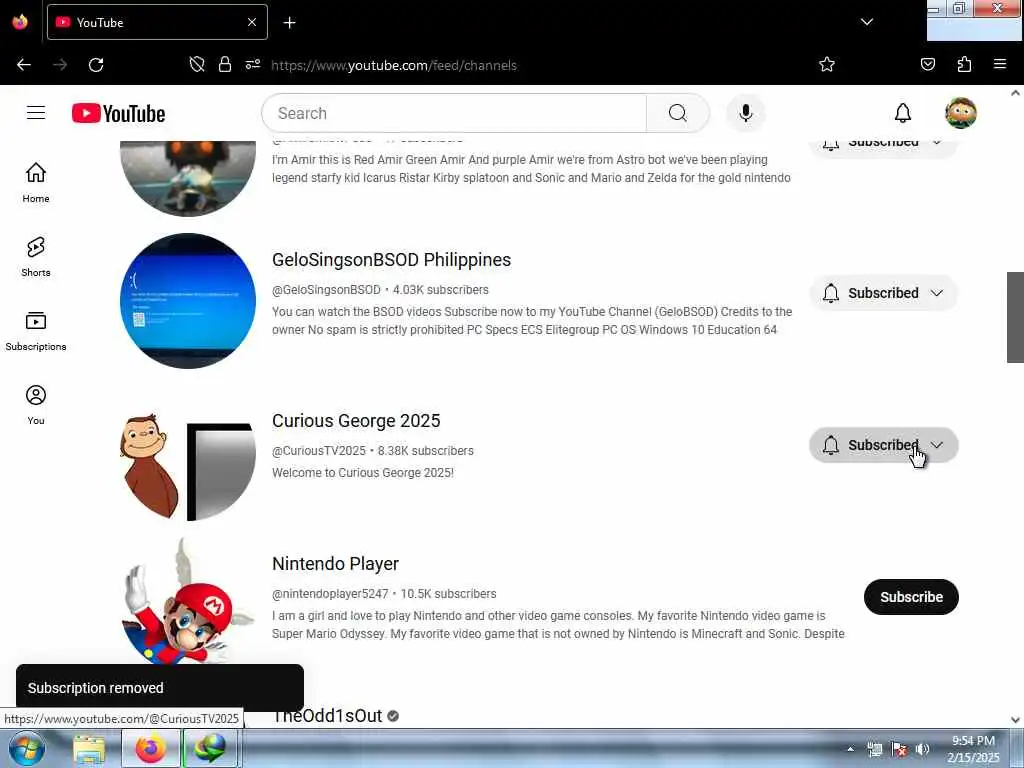Viewport: 1024px width, 768px height.
Task: Select the YouTube browser tab
Action: pos(157,22)
